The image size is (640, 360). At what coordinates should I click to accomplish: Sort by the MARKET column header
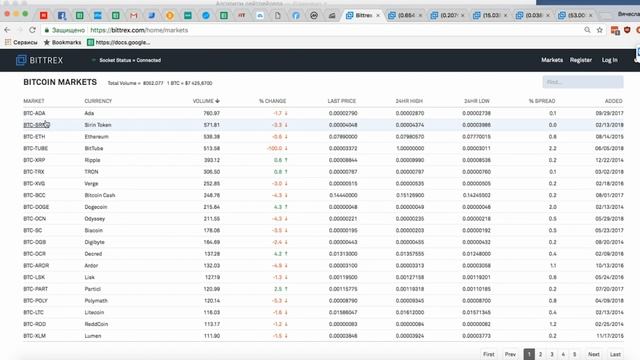[x=34, y=101]
